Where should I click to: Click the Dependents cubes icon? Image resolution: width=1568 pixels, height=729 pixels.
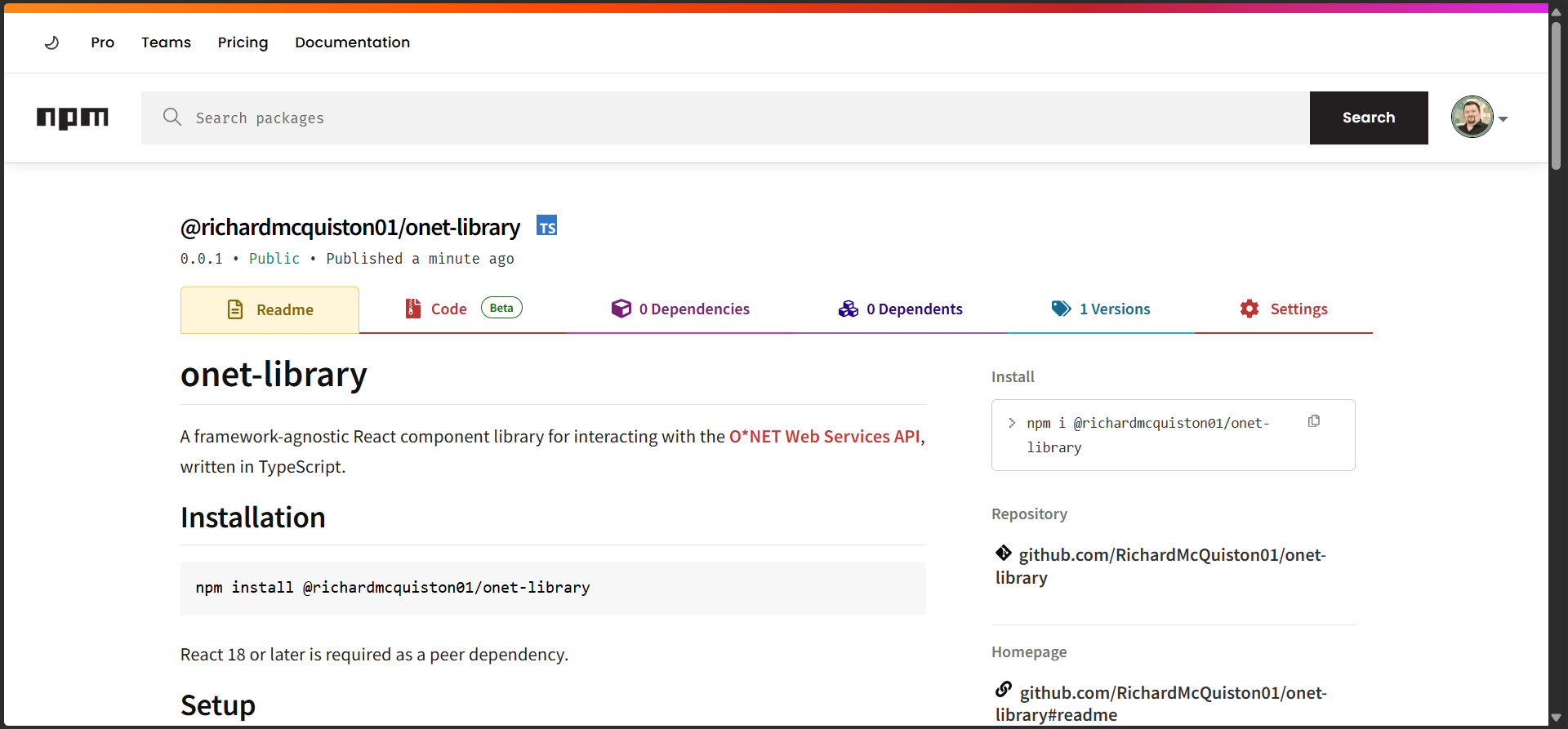pyautogui.click(x=849, y=309)
